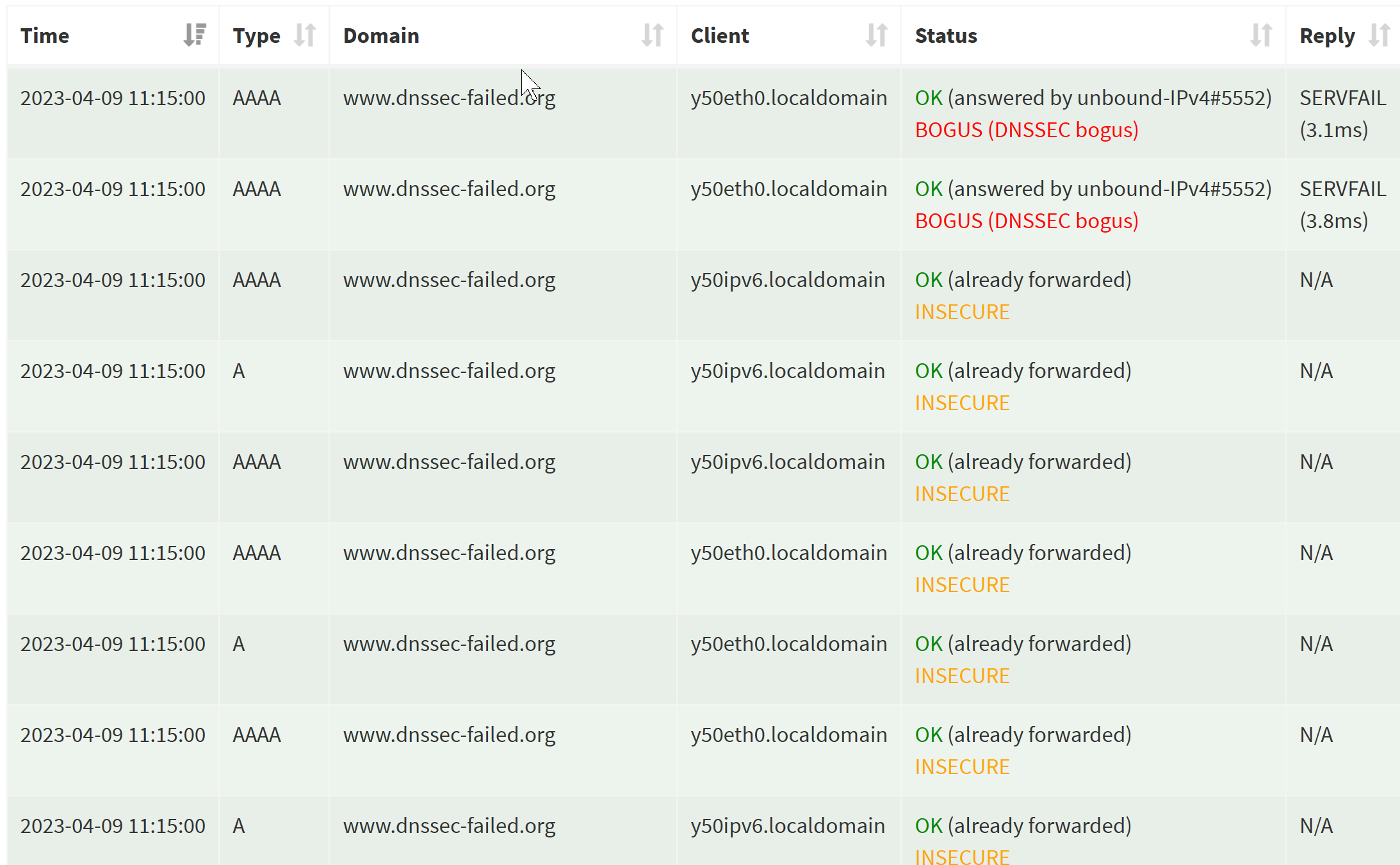Click the Time column header label
Viewport: 1400px width, 865px height.
click(x=45, y=36)
